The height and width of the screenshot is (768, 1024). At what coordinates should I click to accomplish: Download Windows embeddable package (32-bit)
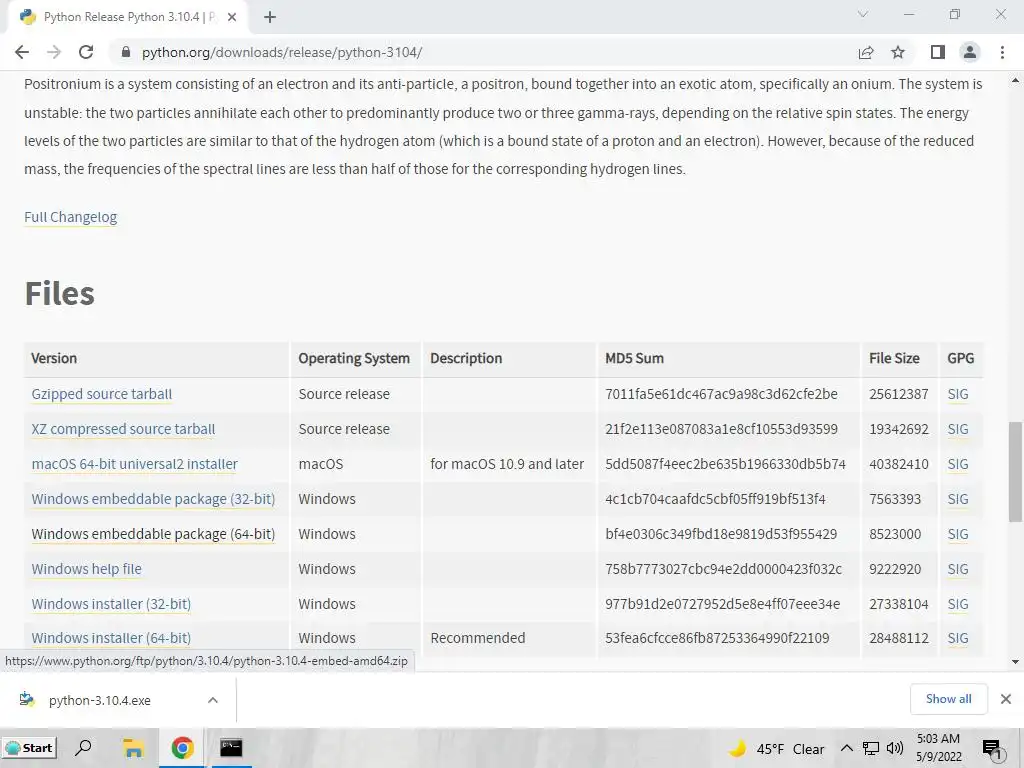(153, 499)
